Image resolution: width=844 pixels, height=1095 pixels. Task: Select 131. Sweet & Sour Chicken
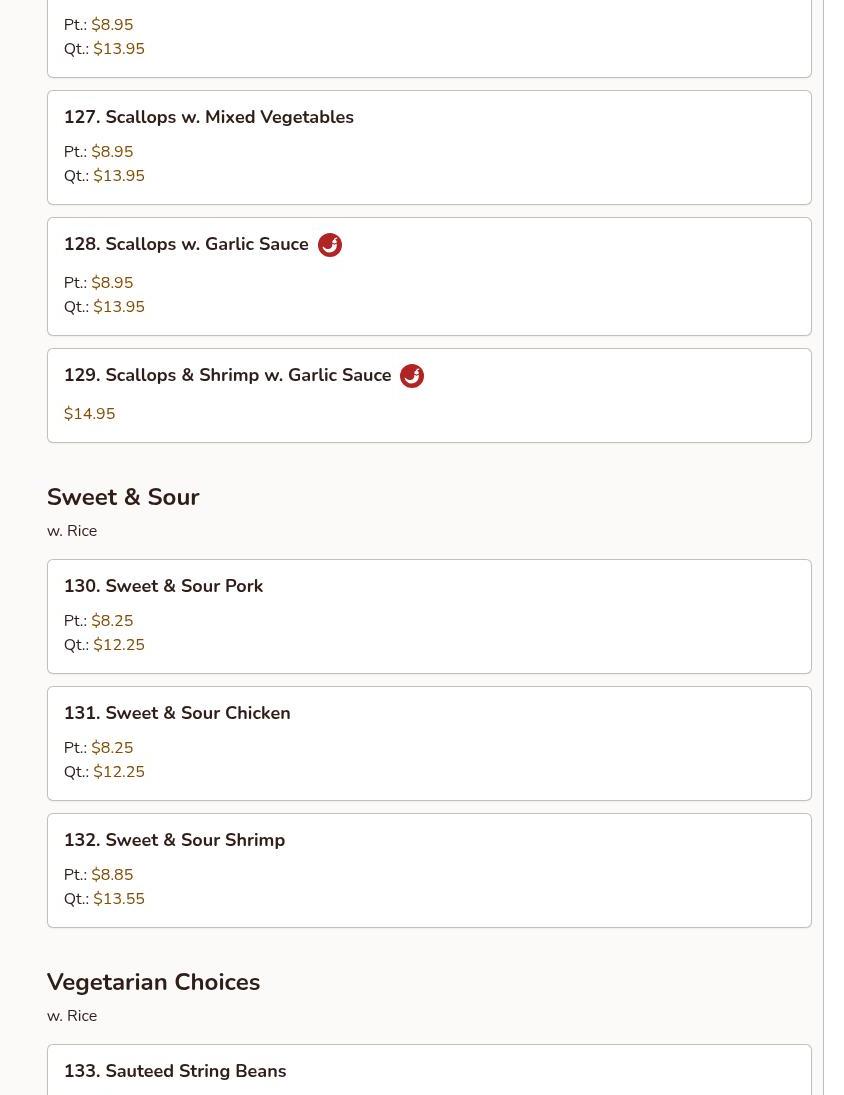click(x=177, y=713)
